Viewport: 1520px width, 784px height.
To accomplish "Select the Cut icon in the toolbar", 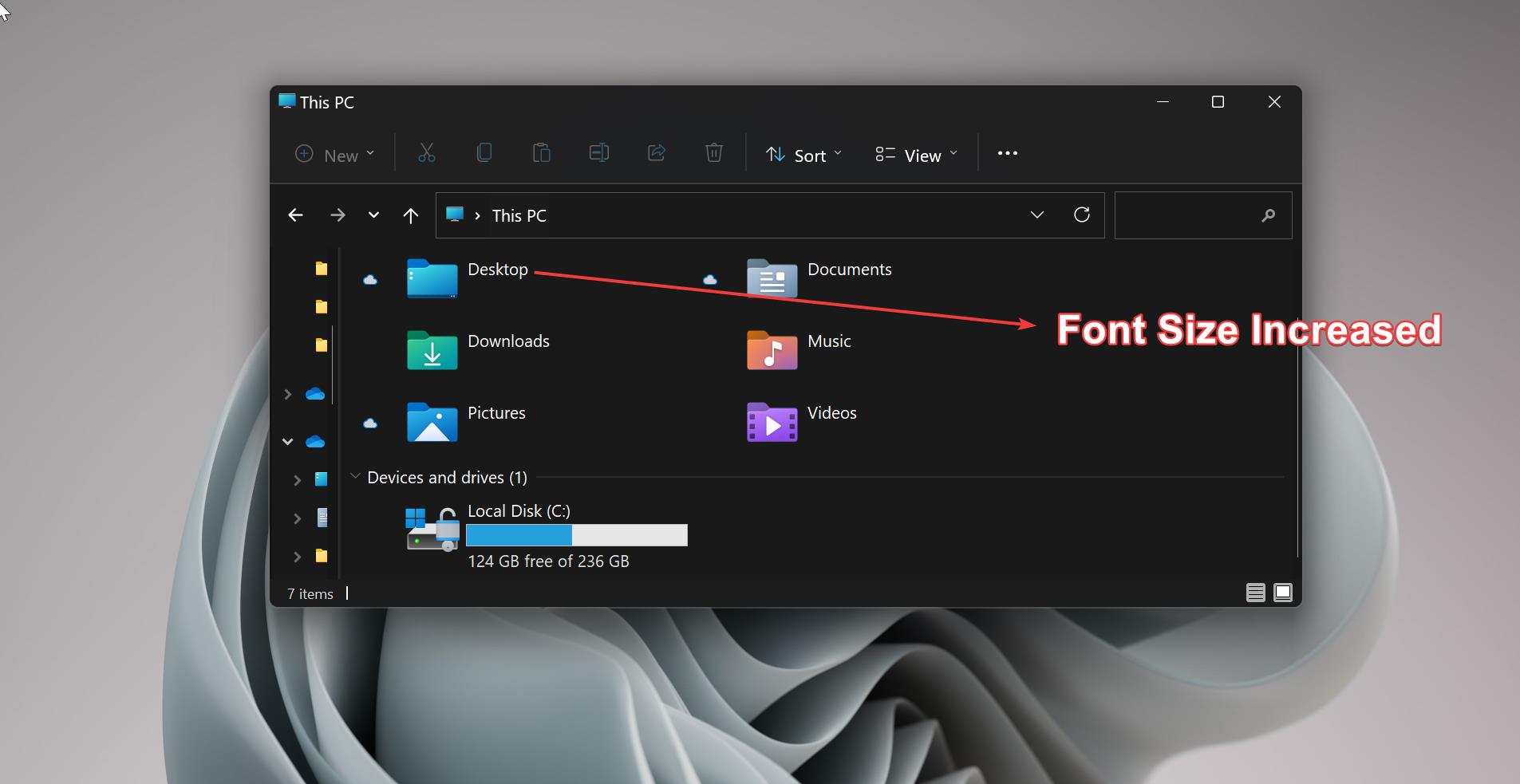I will coord(426,152).
